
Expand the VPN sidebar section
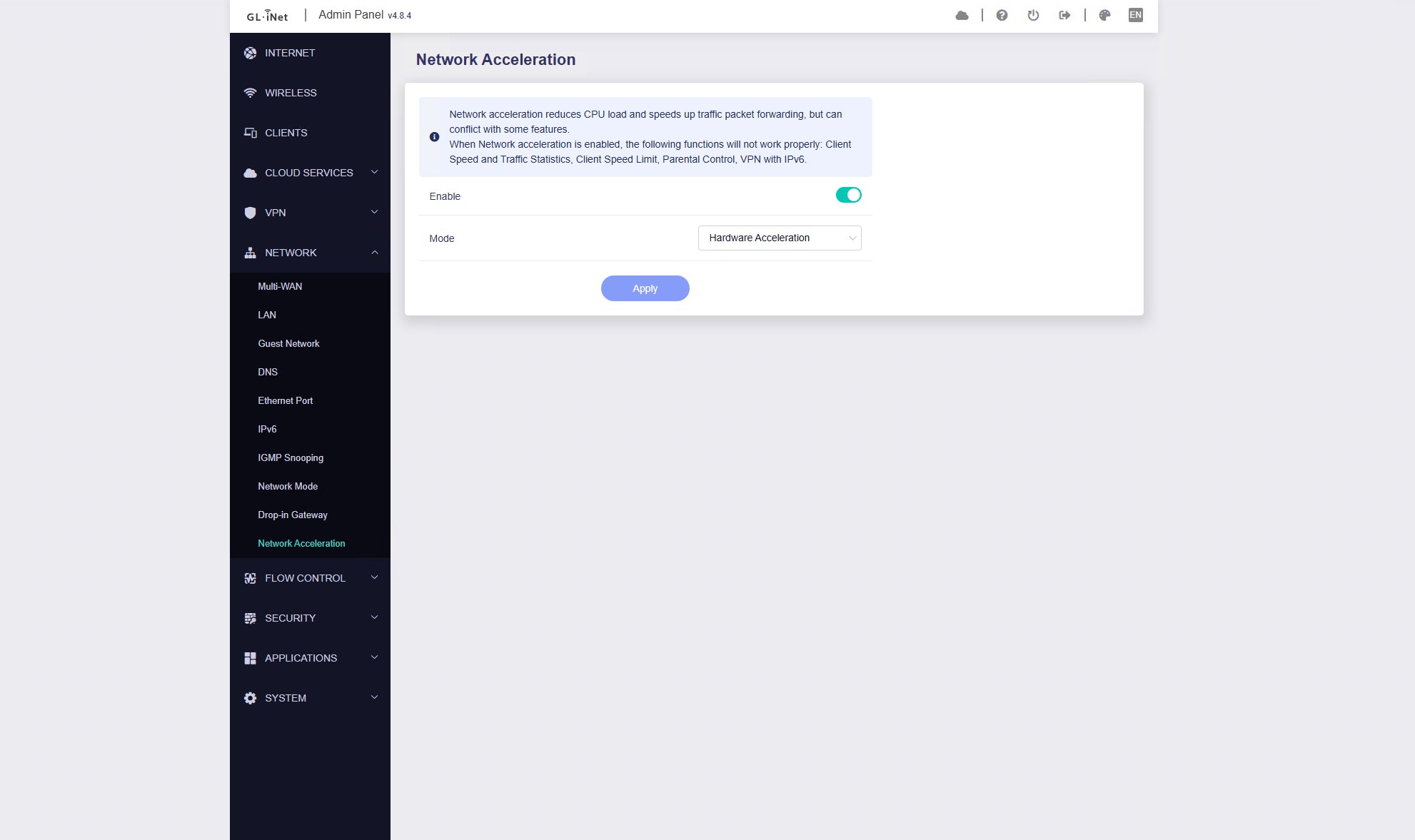(x=310, y=213)
